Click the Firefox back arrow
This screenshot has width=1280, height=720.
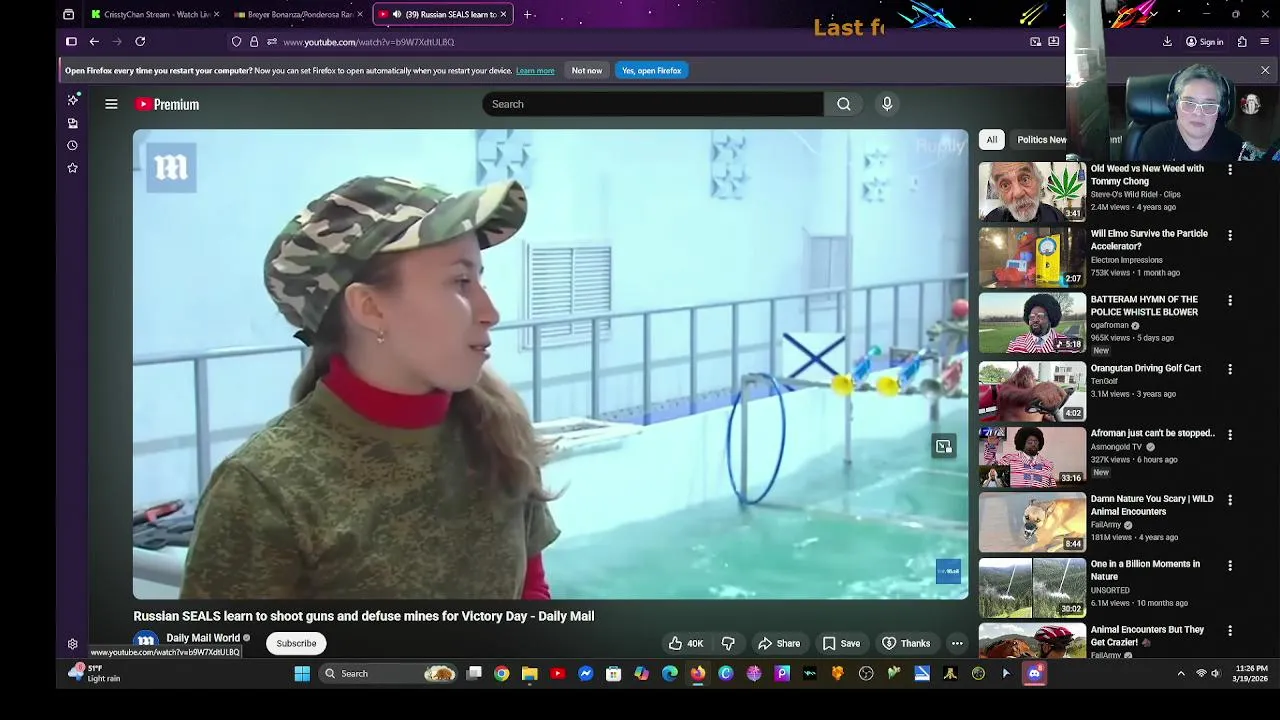coord(94,42)
